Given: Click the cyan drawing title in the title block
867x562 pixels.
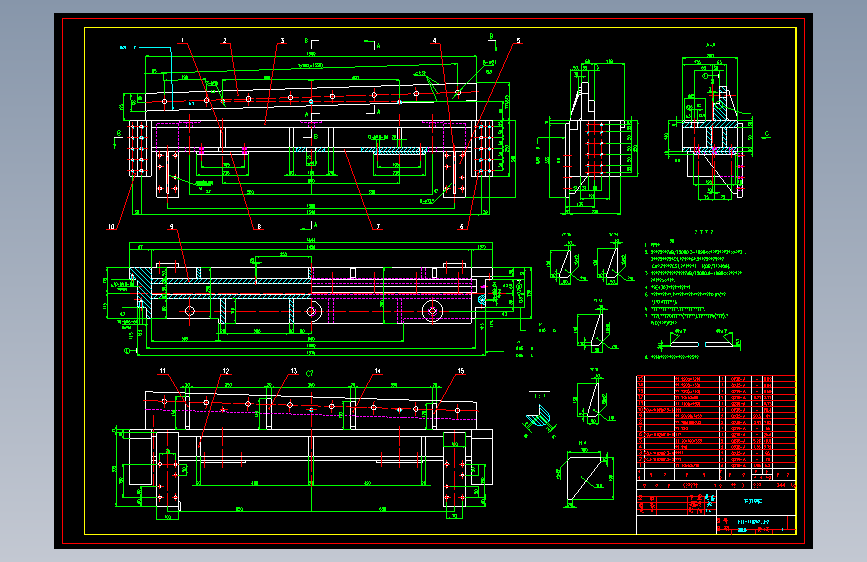Looking at the screenshot, I should pos(753,501).
